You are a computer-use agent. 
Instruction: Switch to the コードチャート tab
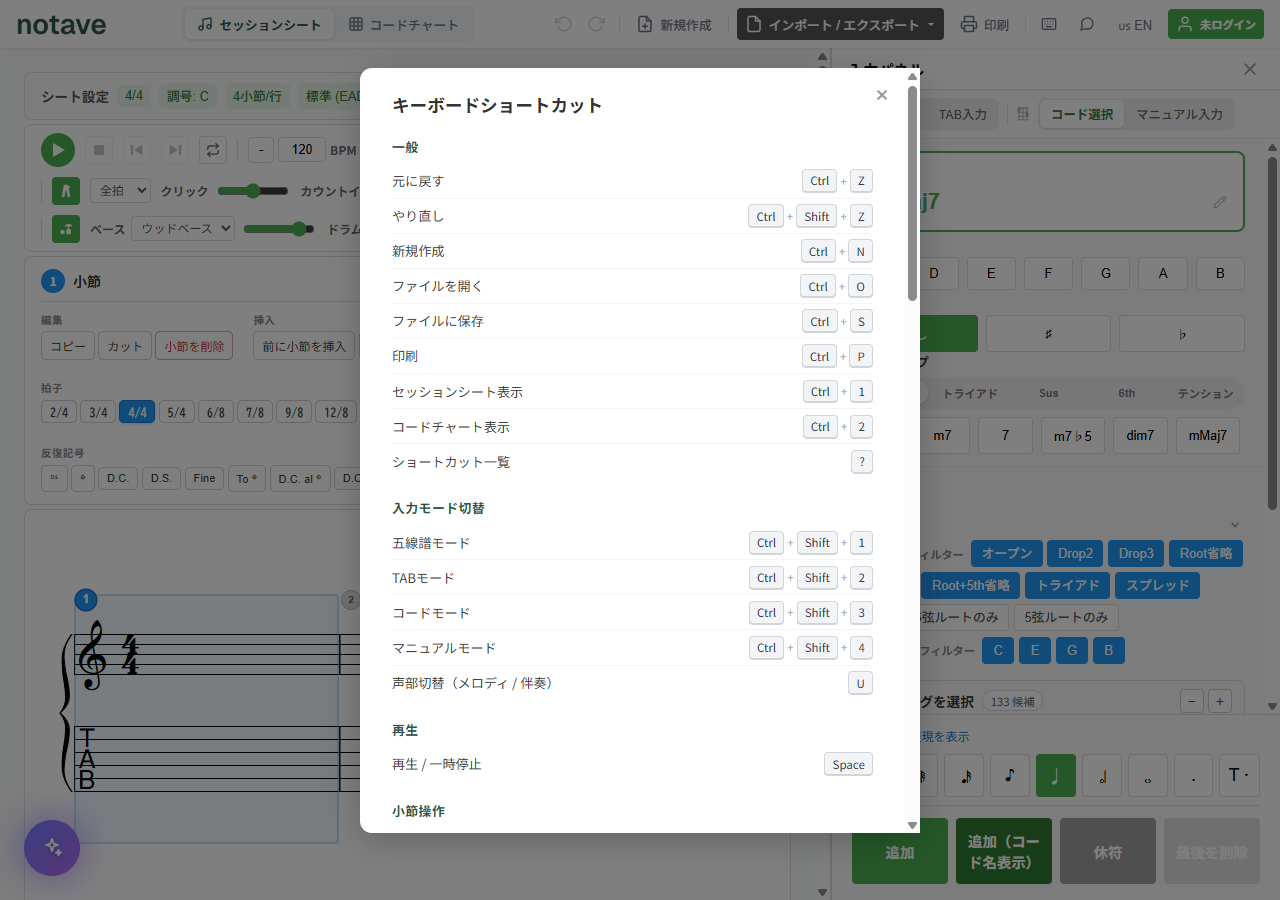coord(404,24)
